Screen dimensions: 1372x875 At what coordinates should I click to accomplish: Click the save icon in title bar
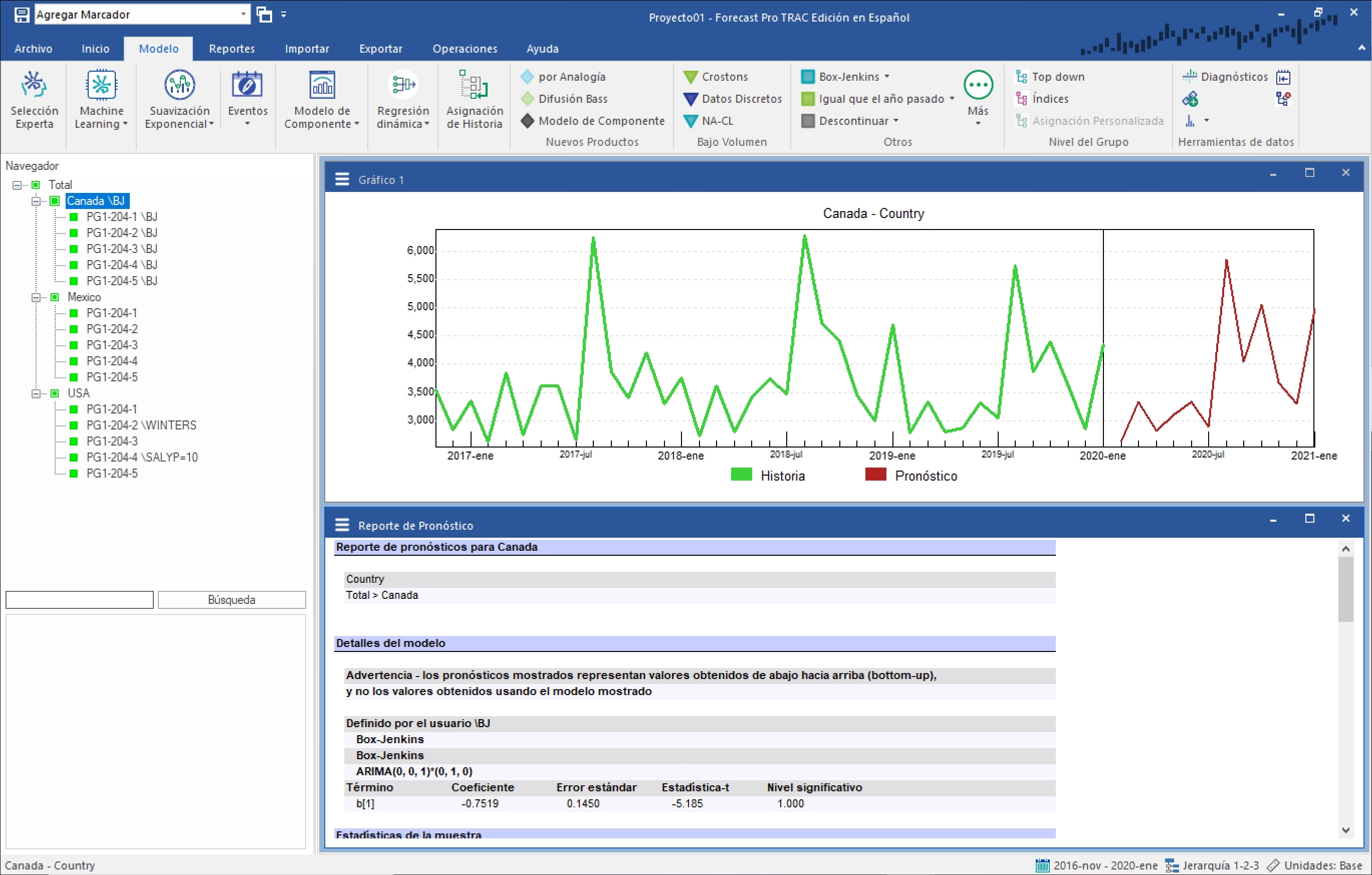(x=21, y=14)
